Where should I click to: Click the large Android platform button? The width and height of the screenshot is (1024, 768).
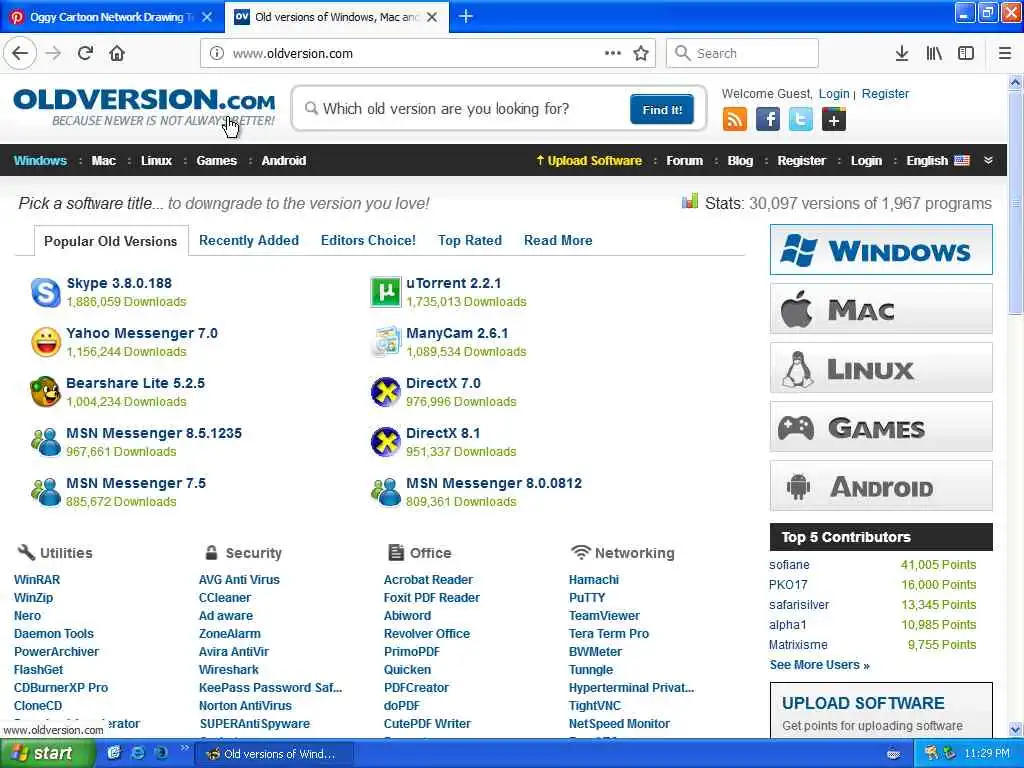point(881,486)
